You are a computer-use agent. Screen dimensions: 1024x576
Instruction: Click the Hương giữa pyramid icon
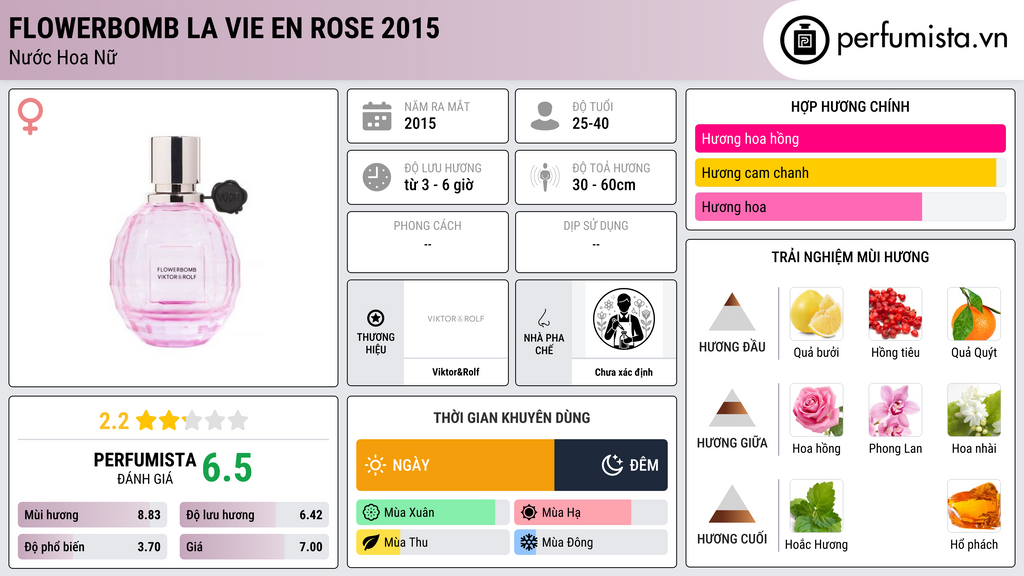[x=732, y=408]
